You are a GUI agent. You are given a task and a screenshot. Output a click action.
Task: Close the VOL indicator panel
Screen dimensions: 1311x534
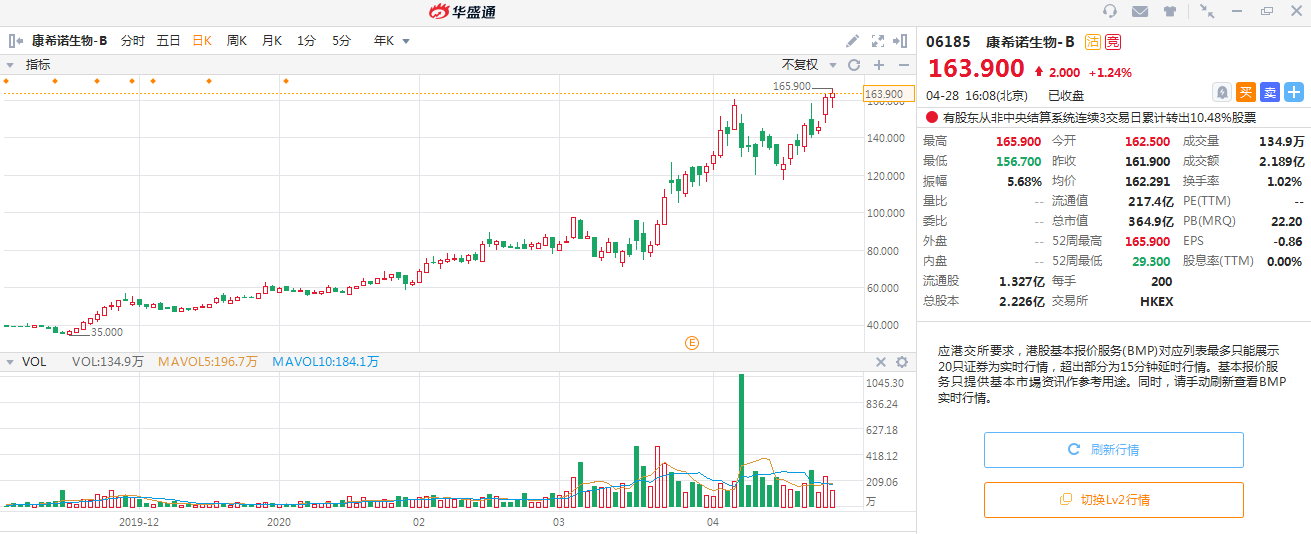click(x=881, y=362)
